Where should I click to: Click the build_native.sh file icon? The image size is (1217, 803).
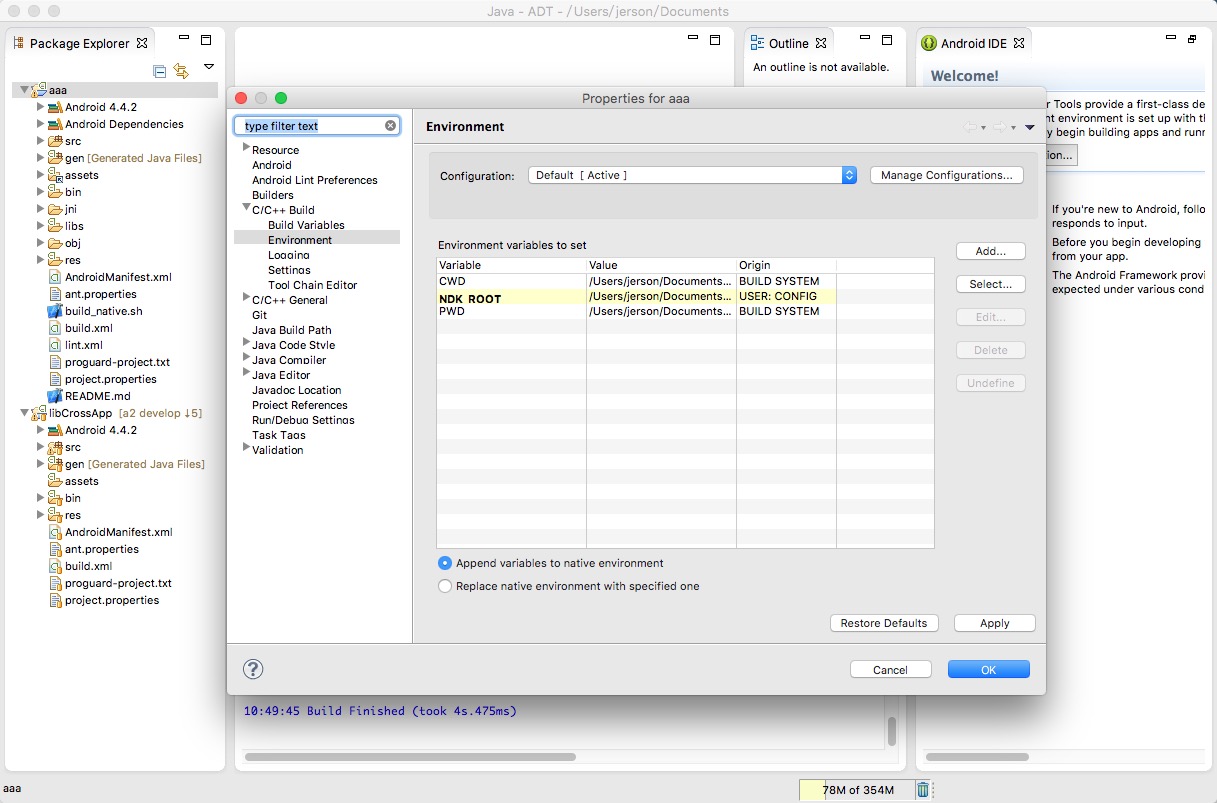[55, 311]
